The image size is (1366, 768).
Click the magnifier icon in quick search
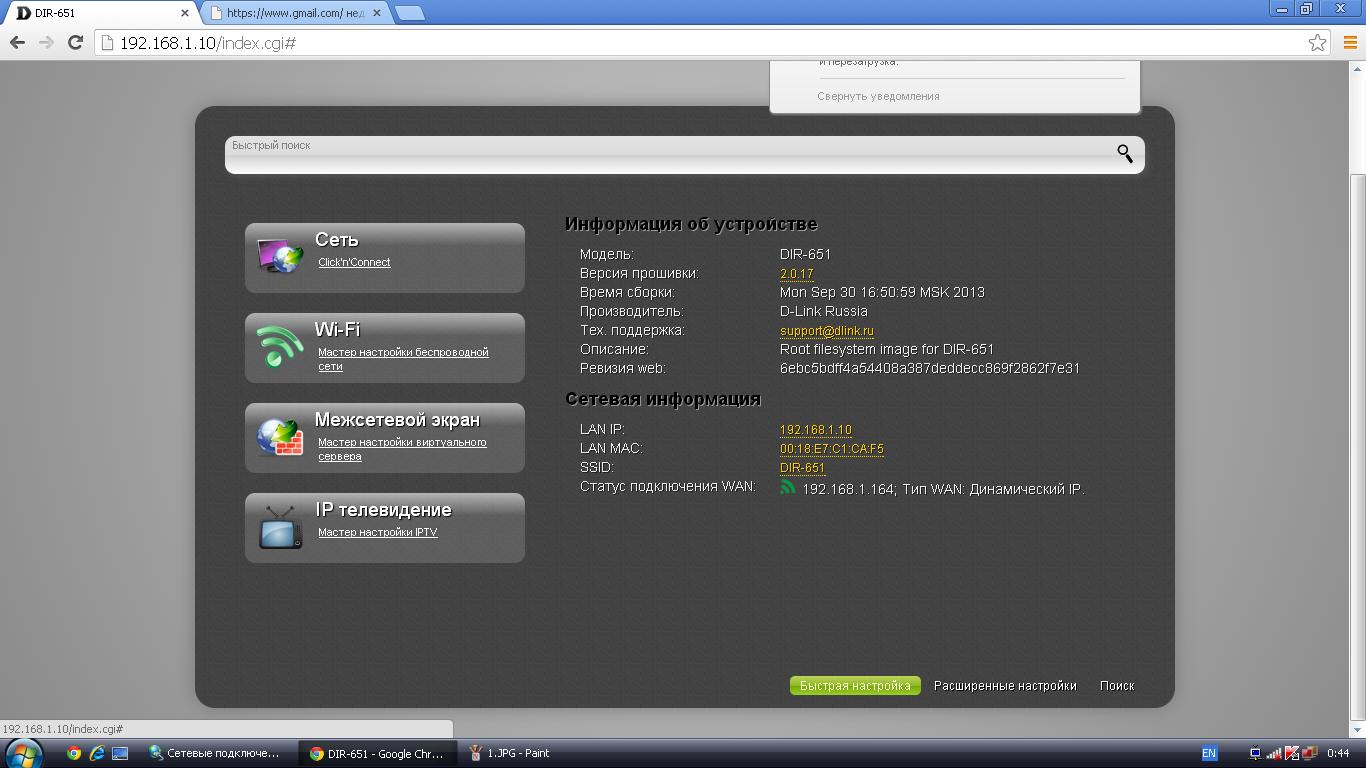point(1125,153)
